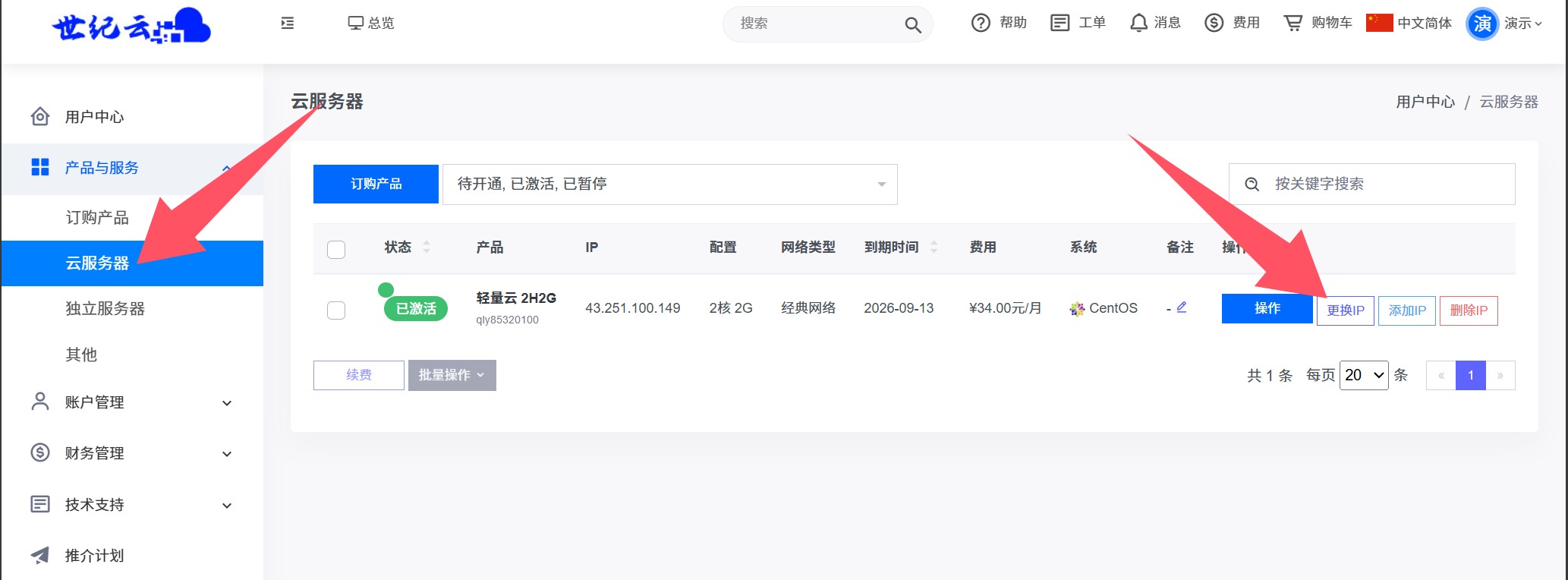Click the expiry date 2026-09-13

click(899, 308)
